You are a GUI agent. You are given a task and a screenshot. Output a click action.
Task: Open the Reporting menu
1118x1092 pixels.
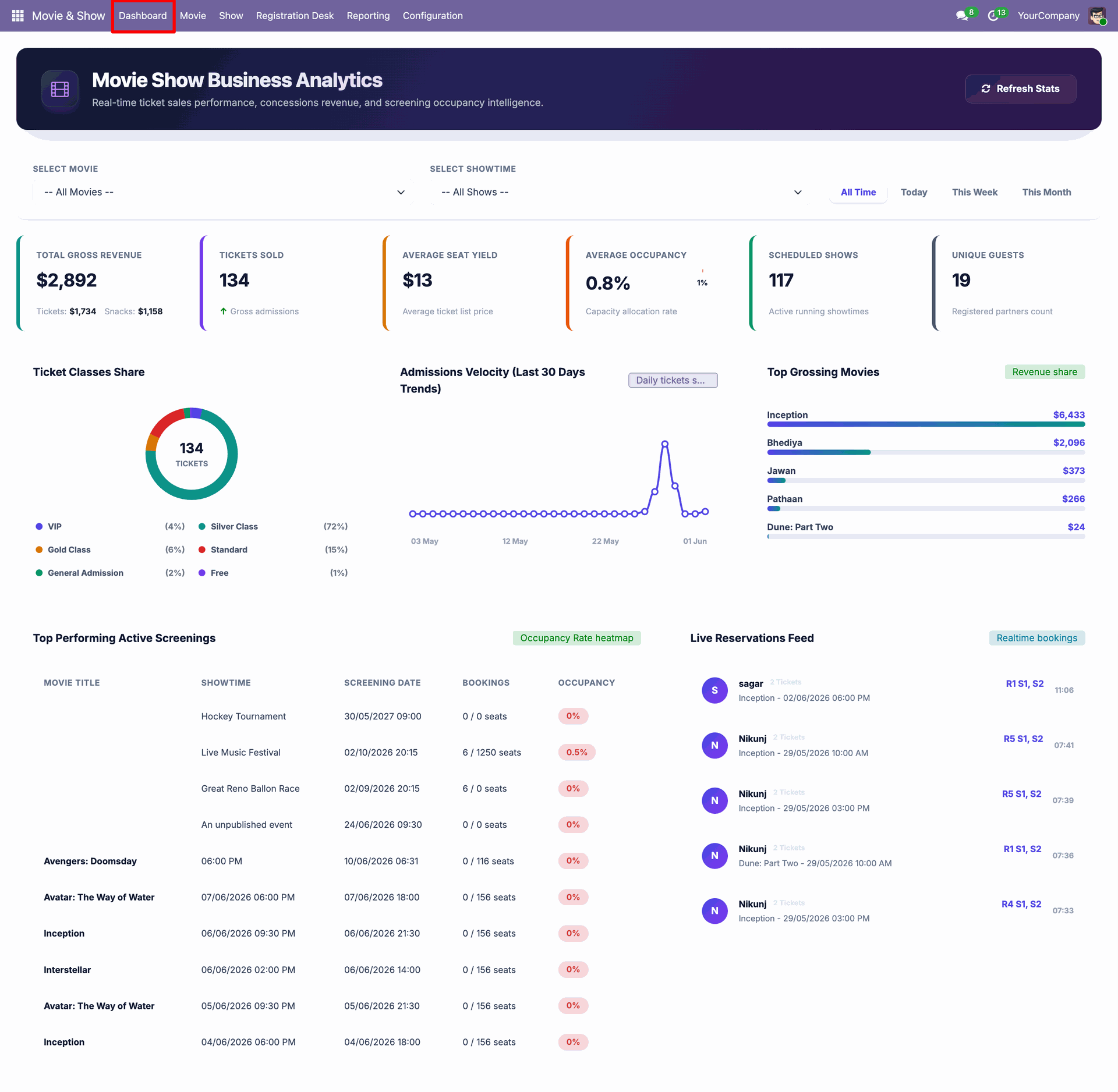368,16
